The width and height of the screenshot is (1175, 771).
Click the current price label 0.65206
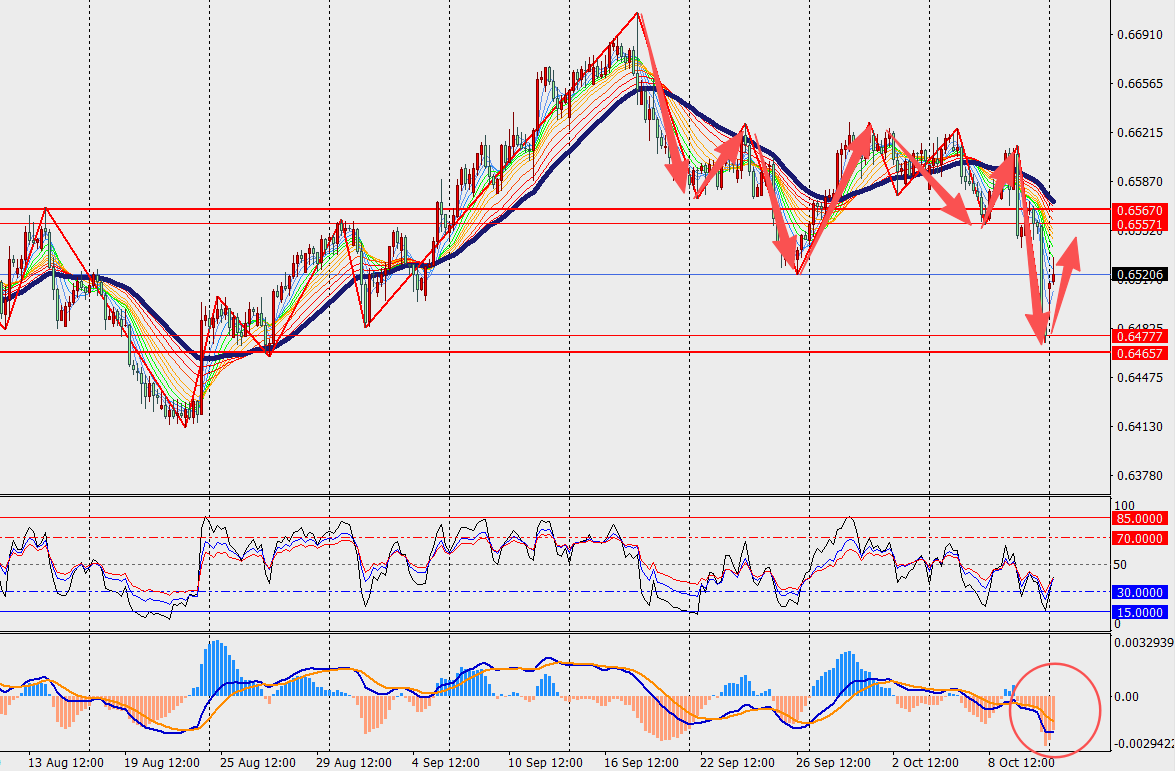click(1139, 274)
